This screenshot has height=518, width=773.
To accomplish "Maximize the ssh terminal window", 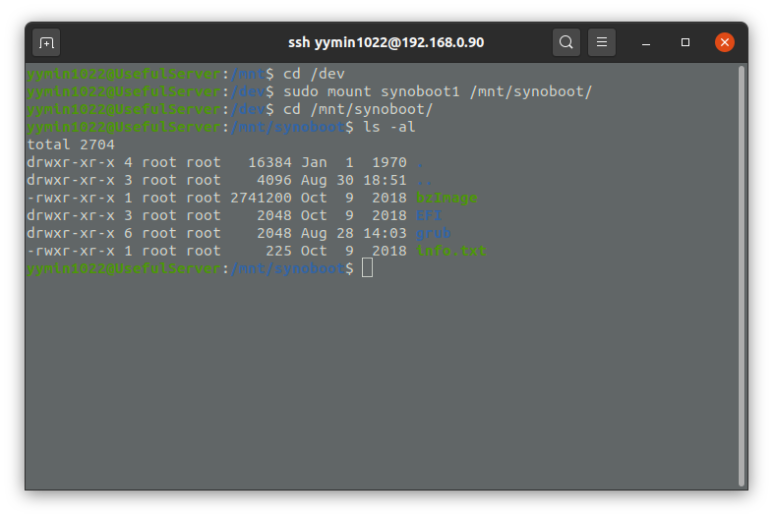I will point(685,42).
